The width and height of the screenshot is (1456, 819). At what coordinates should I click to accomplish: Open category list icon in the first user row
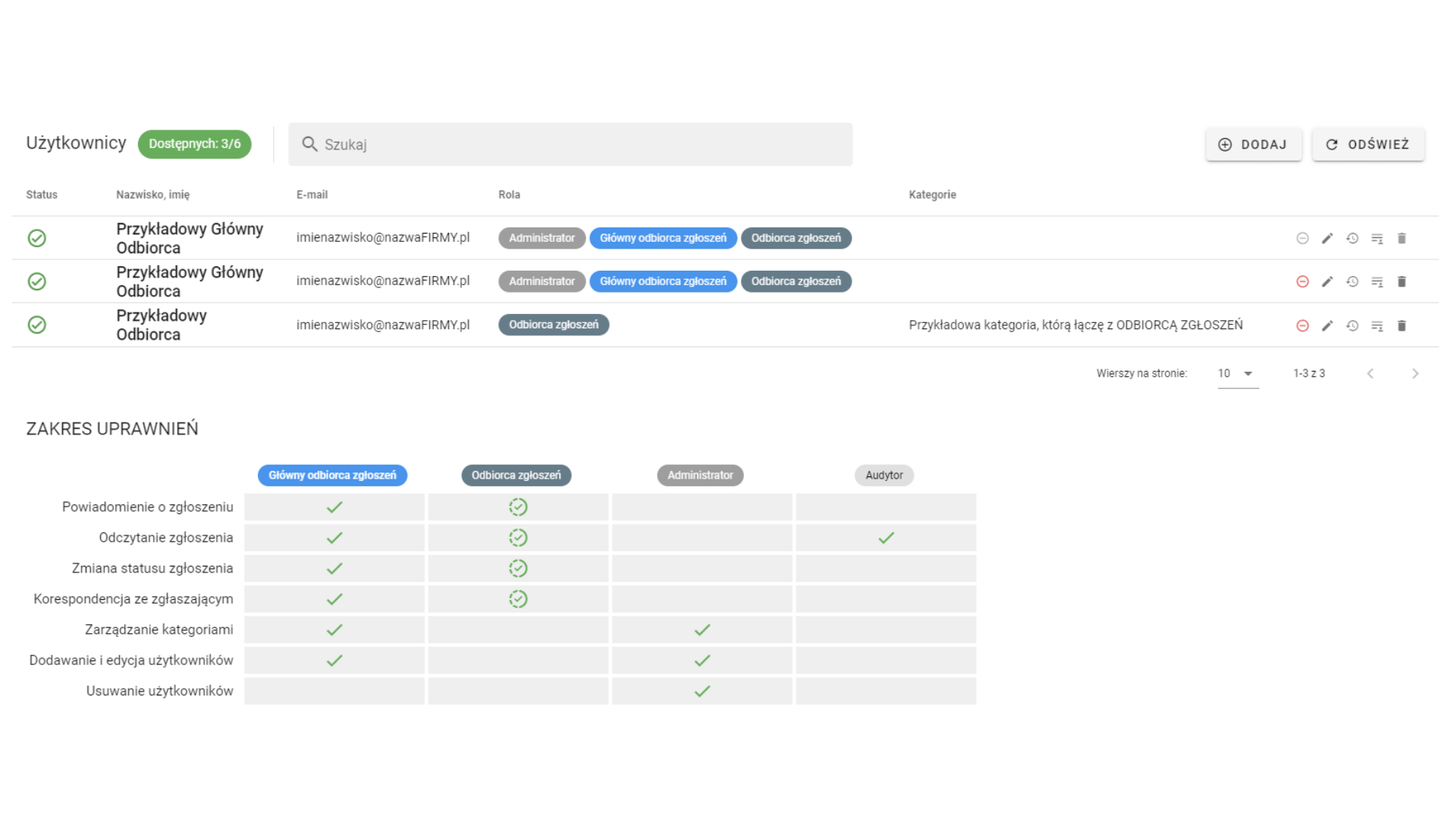click(1377, 239)
